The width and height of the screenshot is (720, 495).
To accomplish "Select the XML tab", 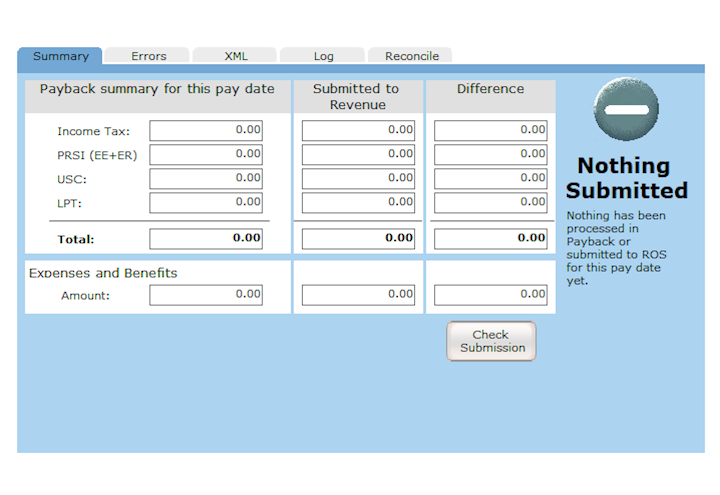I will coord(235,56).
